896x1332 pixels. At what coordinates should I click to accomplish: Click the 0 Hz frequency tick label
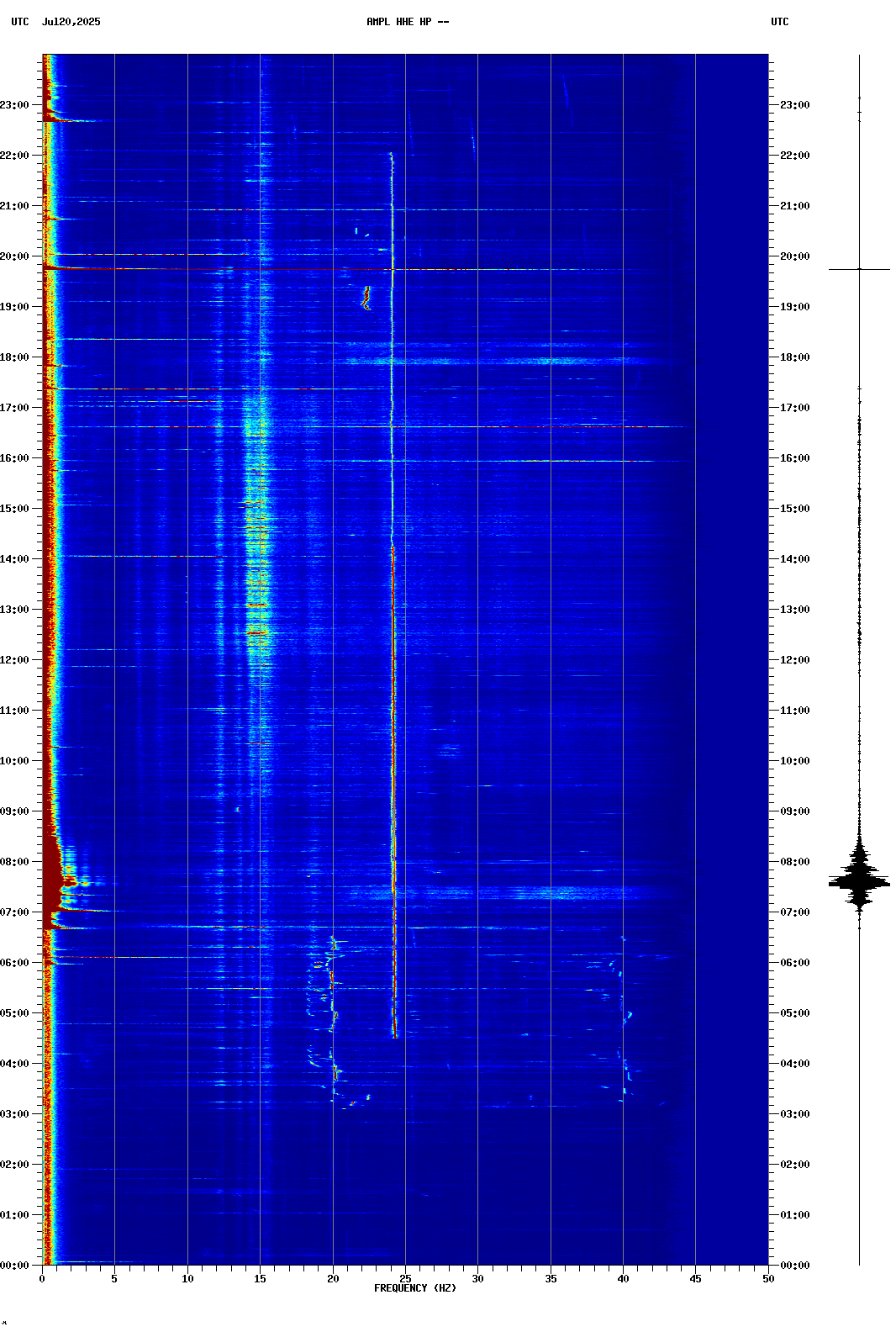tap(42, 1279)
